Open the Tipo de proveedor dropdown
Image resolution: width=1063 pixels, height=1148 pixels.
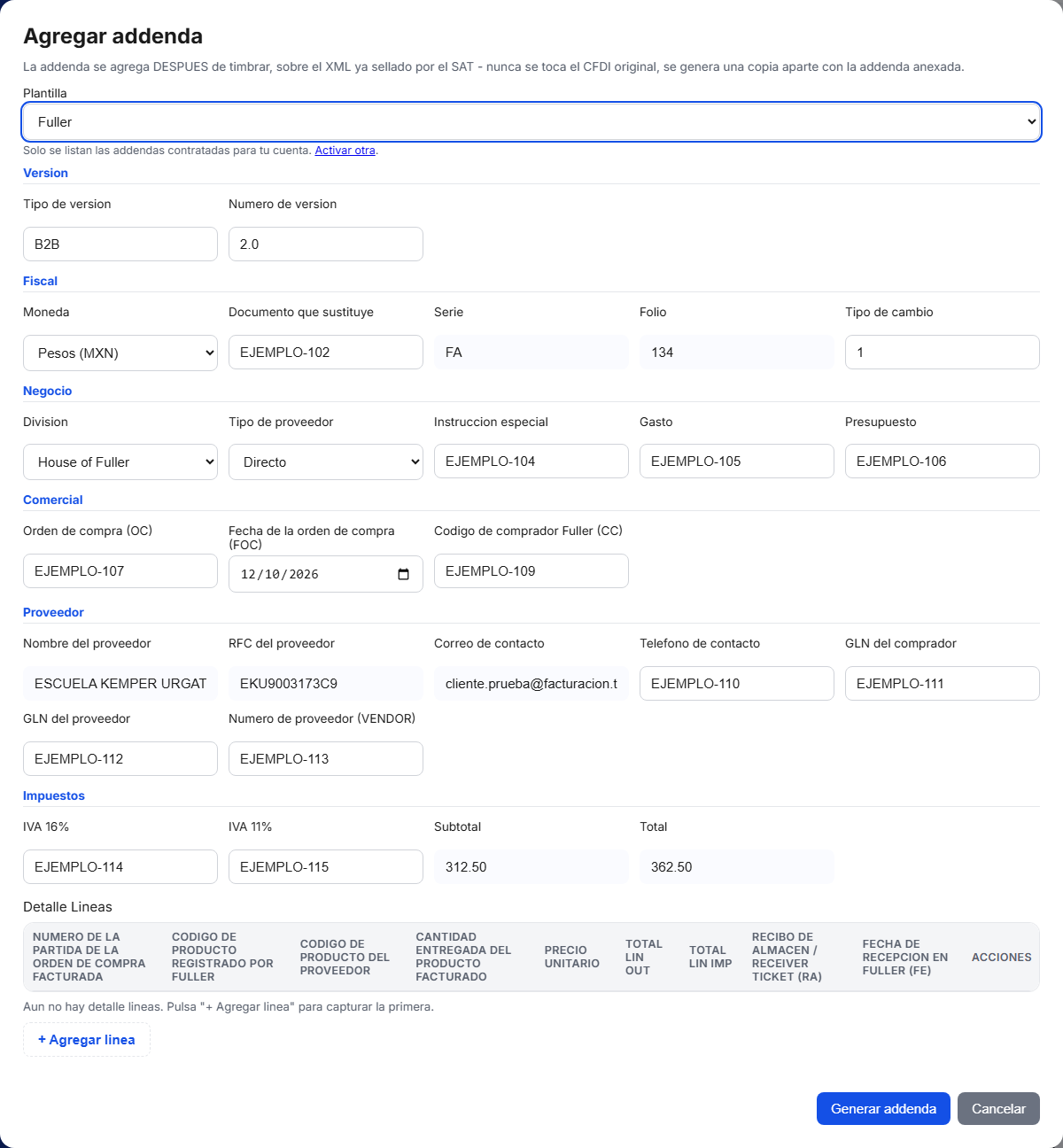click(x=326, y=462)
